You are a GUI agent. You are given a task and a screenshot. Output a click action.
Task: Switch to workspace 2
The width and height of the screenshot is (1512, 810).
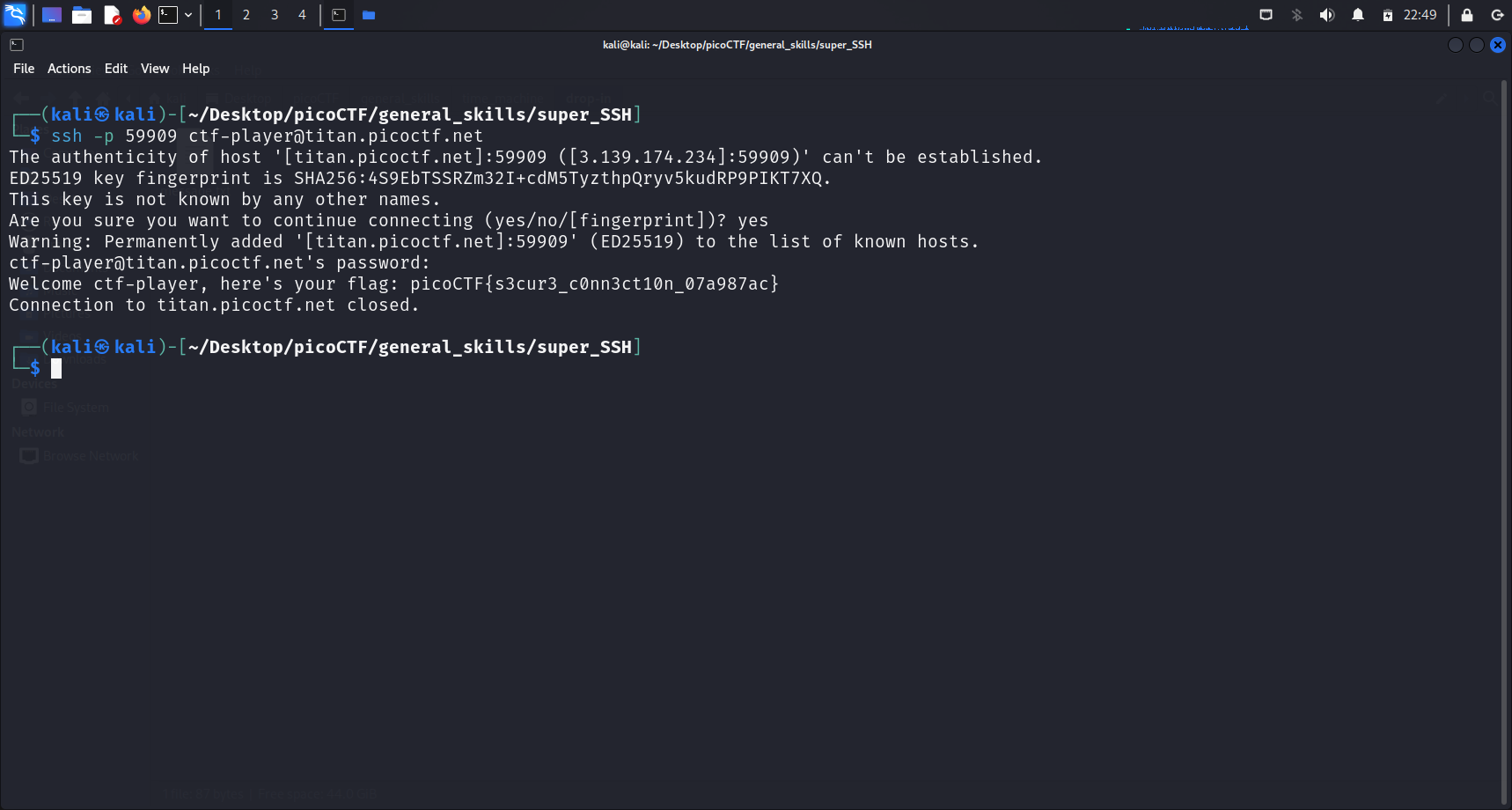[246, 15]
